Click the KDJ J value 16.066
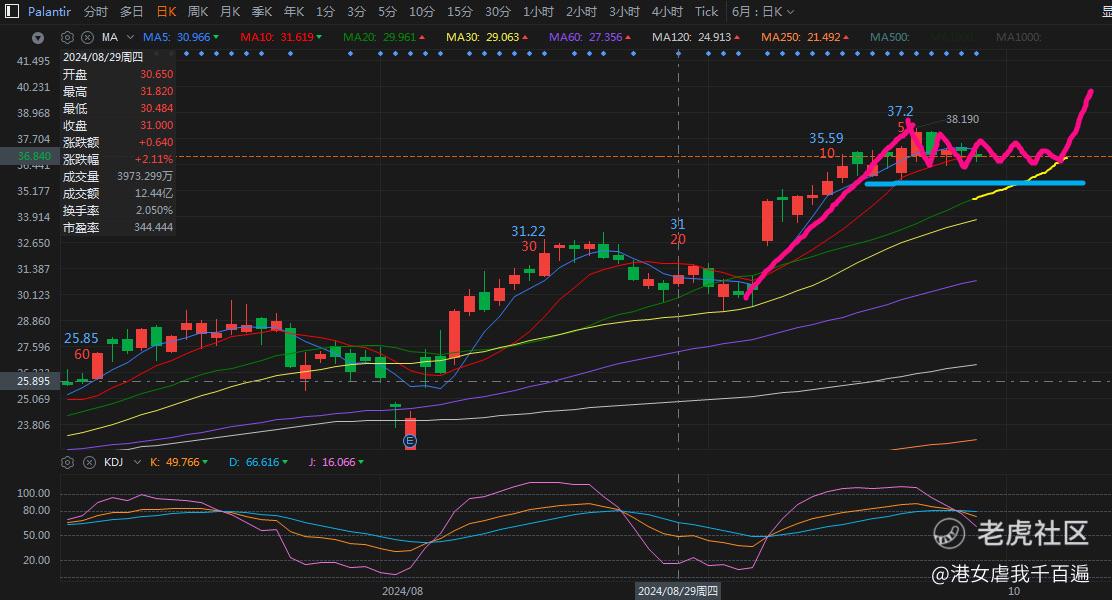This screenshot has height=600, width=1112. (339, 462)
